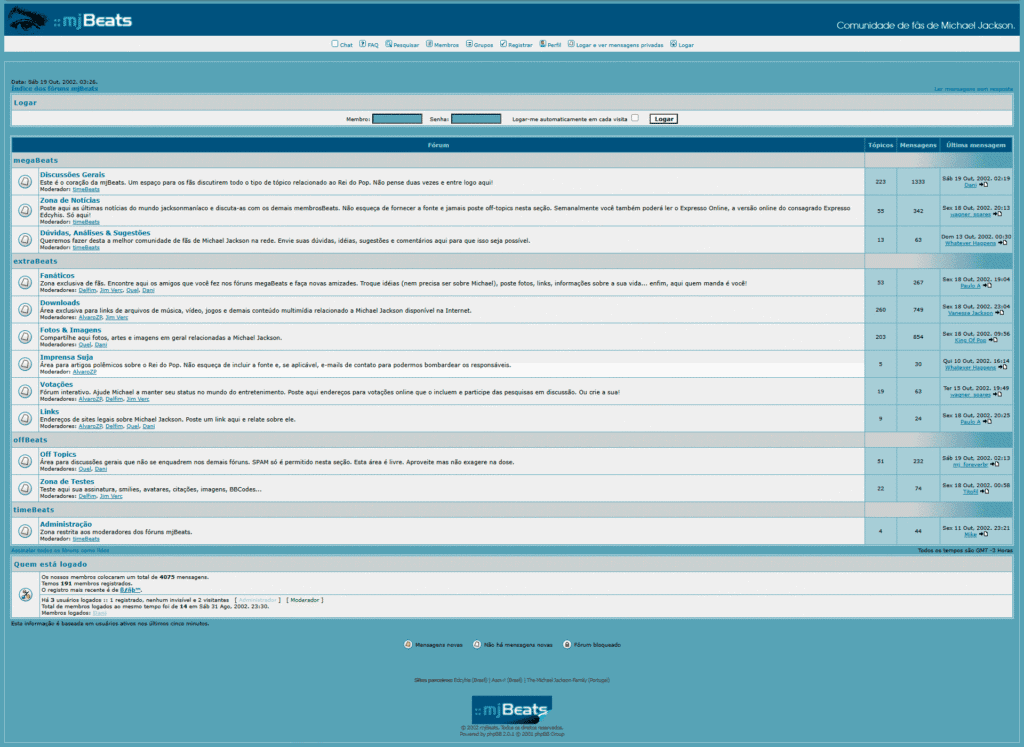Image resolution: width=1024 pixels, height=747 pixels.
Task: Open Ler mensagens sem resposta link
Action: 974,89
